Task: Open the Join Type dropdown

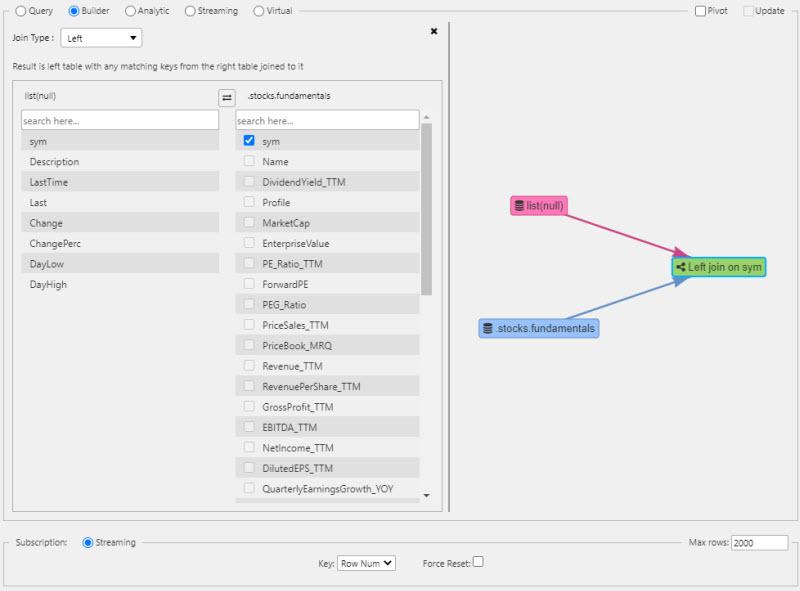Action: click(x=101, y=38)
